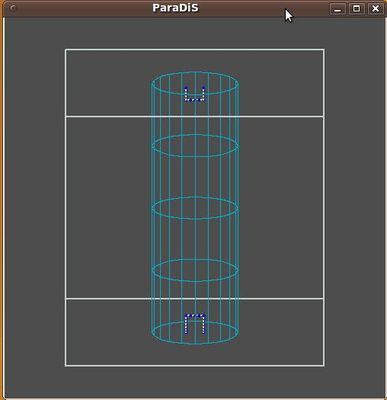Image resolution: width=387 pixels, height=400 pixels.
Task: Click the ParaDiS title bar text
Action: [x=175, y=8]
